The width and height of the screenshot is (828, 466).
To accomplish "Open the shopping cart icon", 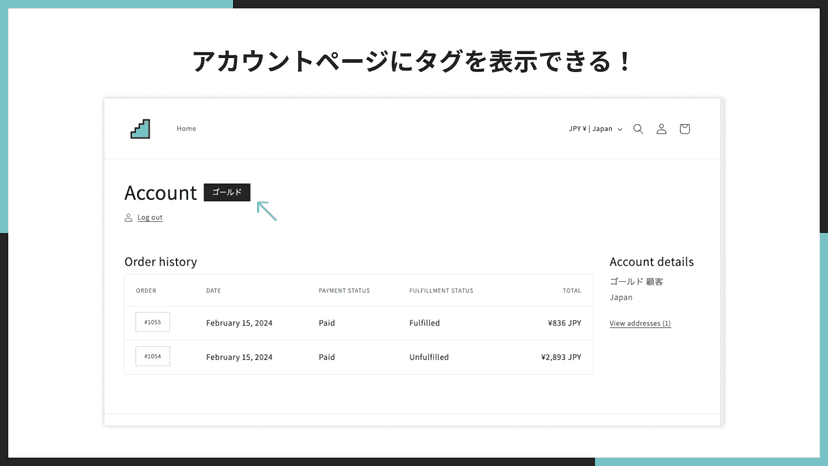I will pyautogui.click(x=684, y=129).
